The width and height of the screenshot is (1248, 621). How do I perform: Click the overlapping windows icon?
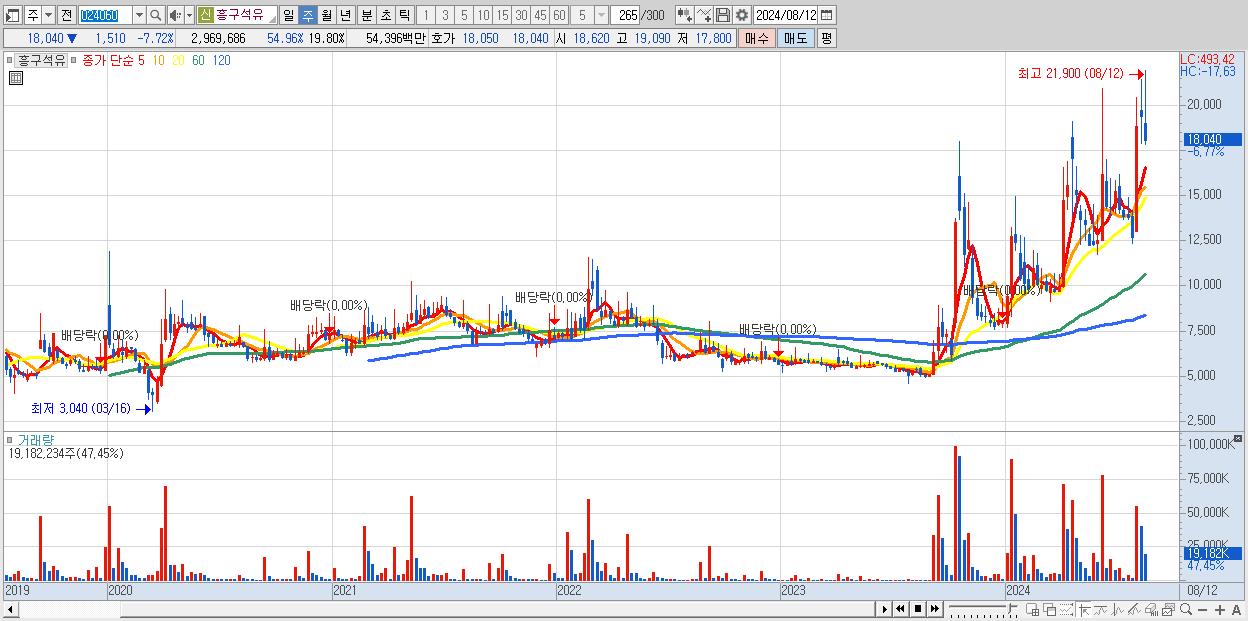[x=1050, y=609]
